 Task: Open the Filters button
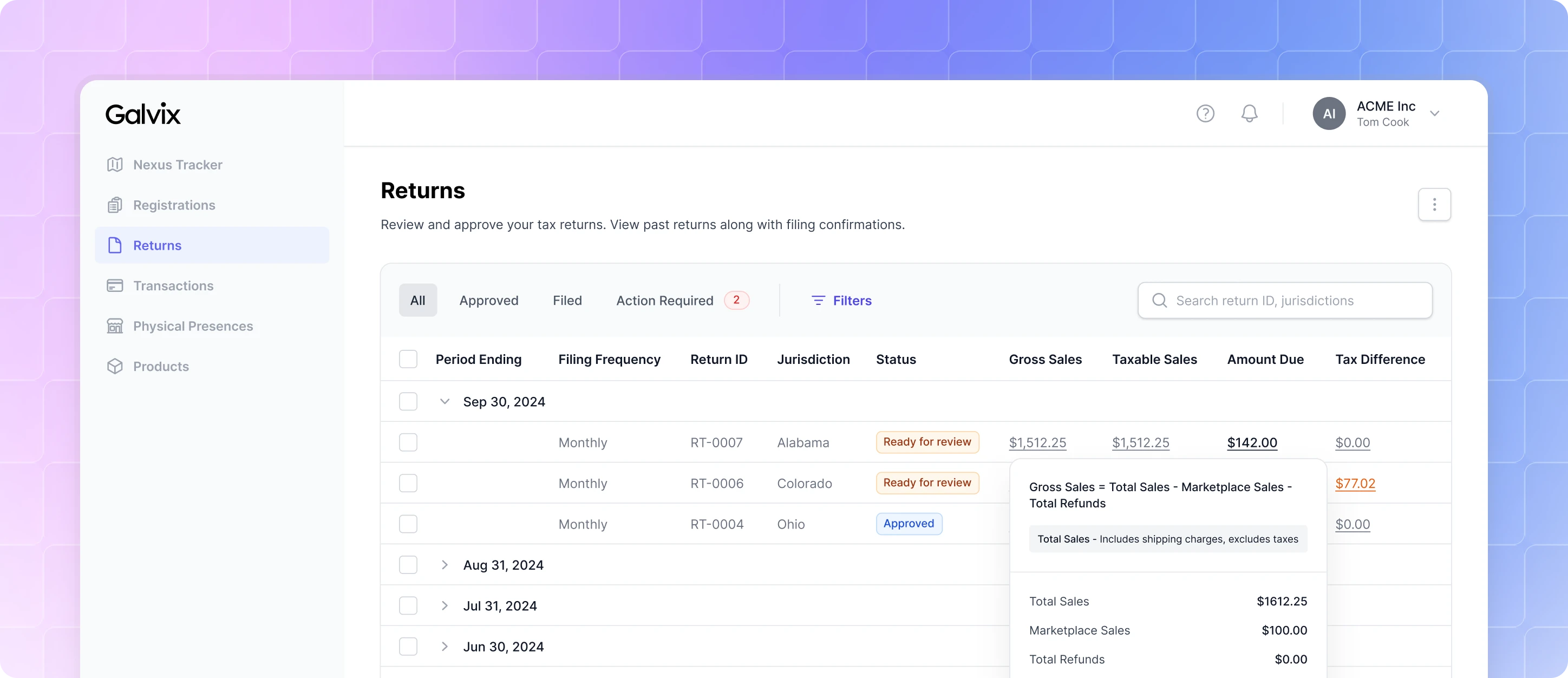(x=841, y=300)
